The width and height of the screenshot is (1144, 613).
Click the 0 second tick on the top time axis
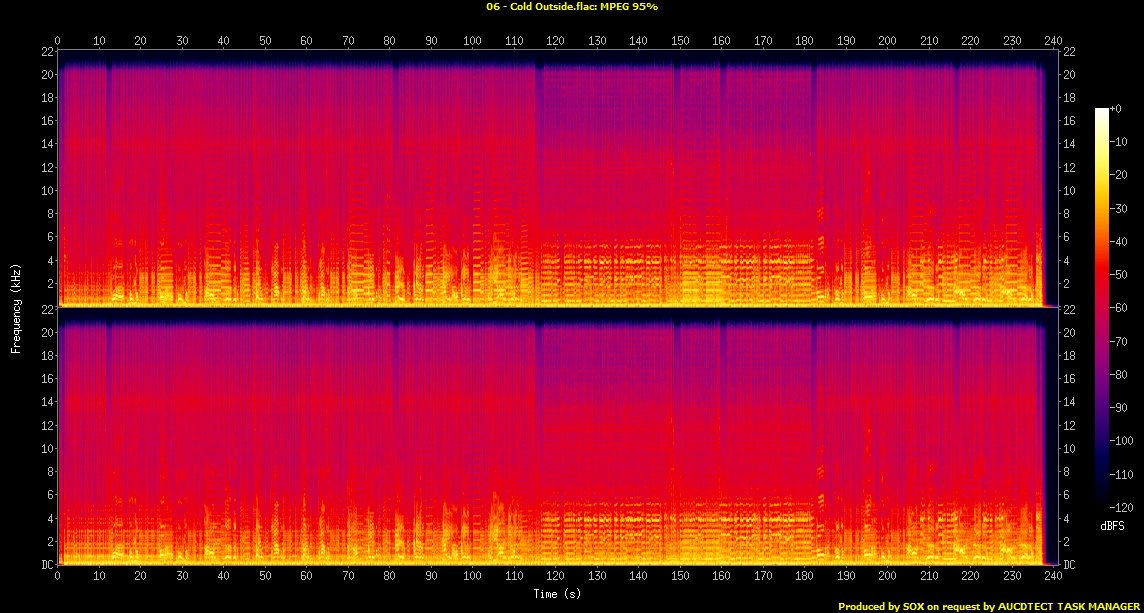(x=58, y=41)
